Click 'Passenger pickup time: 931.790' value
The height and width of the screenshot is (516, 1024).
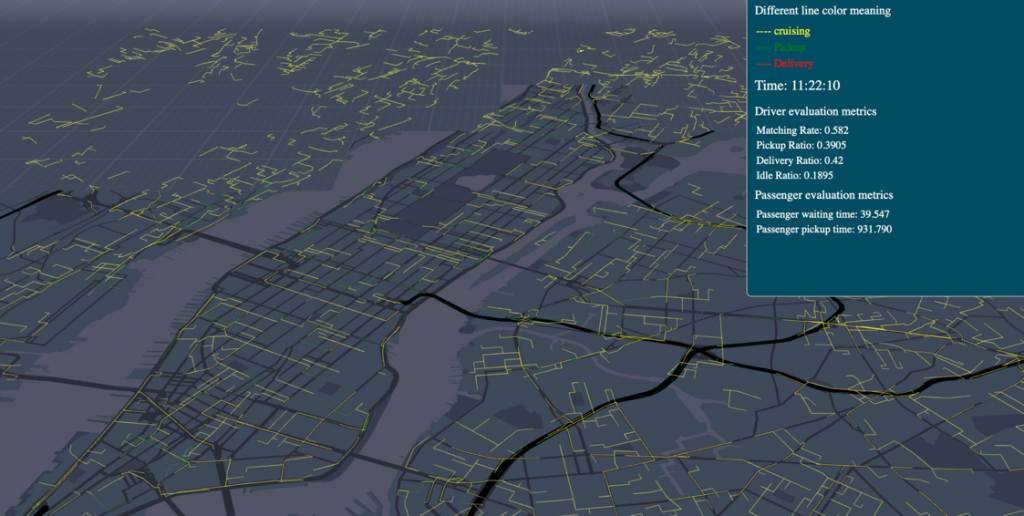tap(824, 229)
